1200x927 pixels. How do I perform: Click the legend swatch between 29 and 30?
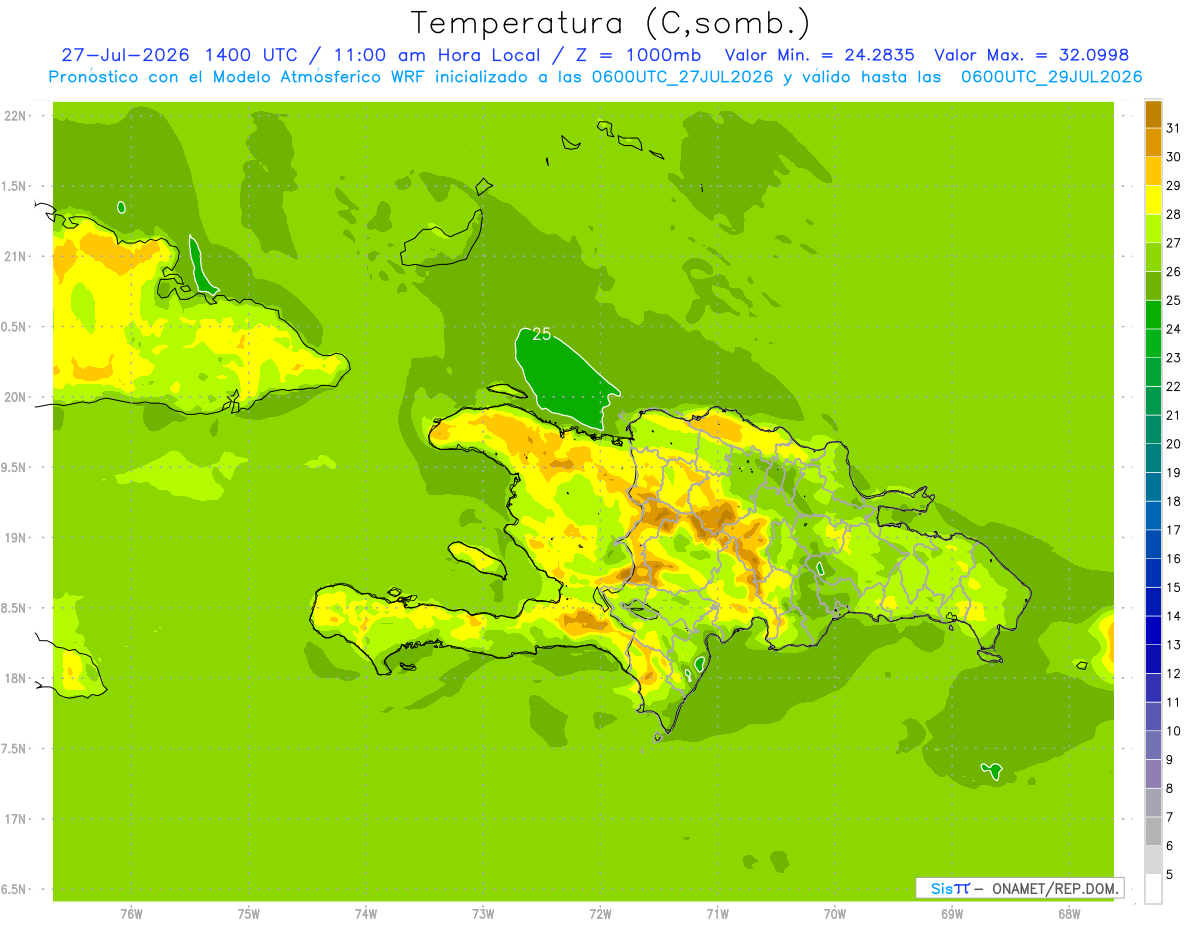click(1153, 171)
